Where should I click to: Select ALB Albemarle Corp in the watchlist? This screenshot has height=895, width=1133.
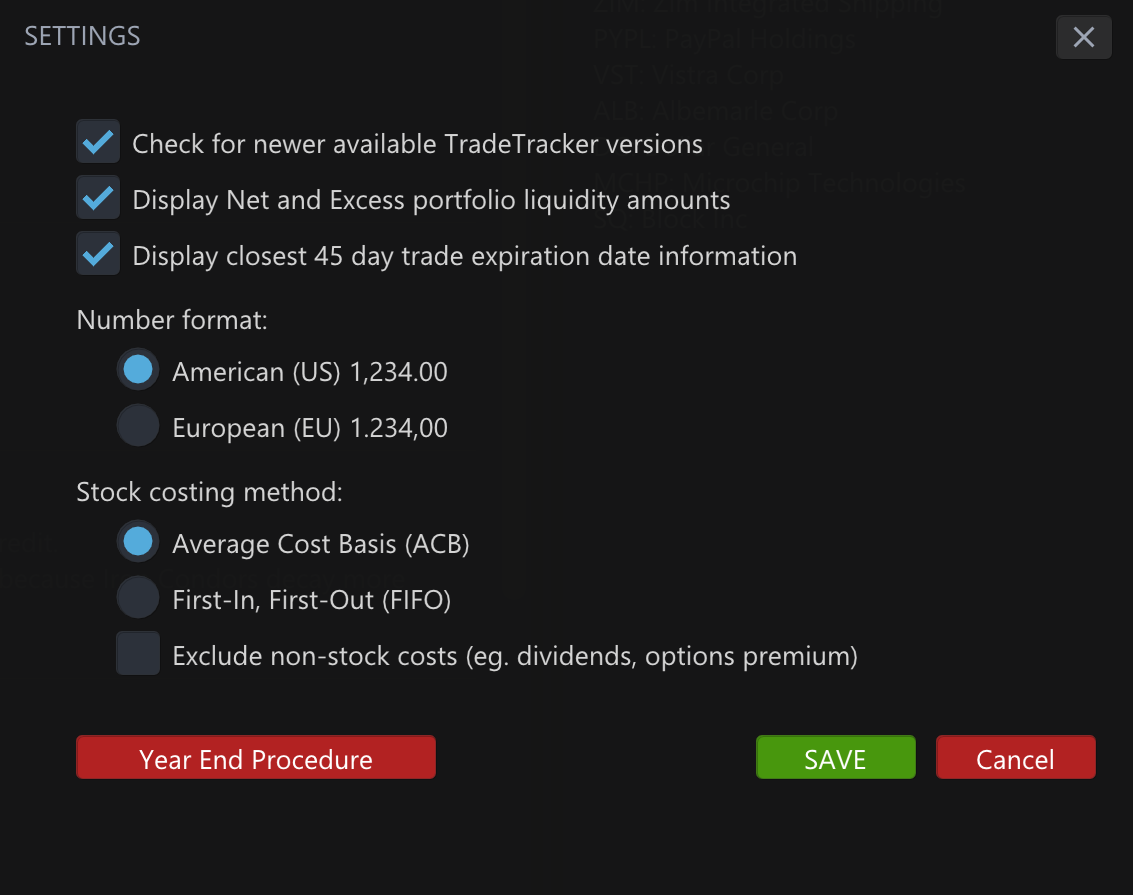(x=714, y=111)
